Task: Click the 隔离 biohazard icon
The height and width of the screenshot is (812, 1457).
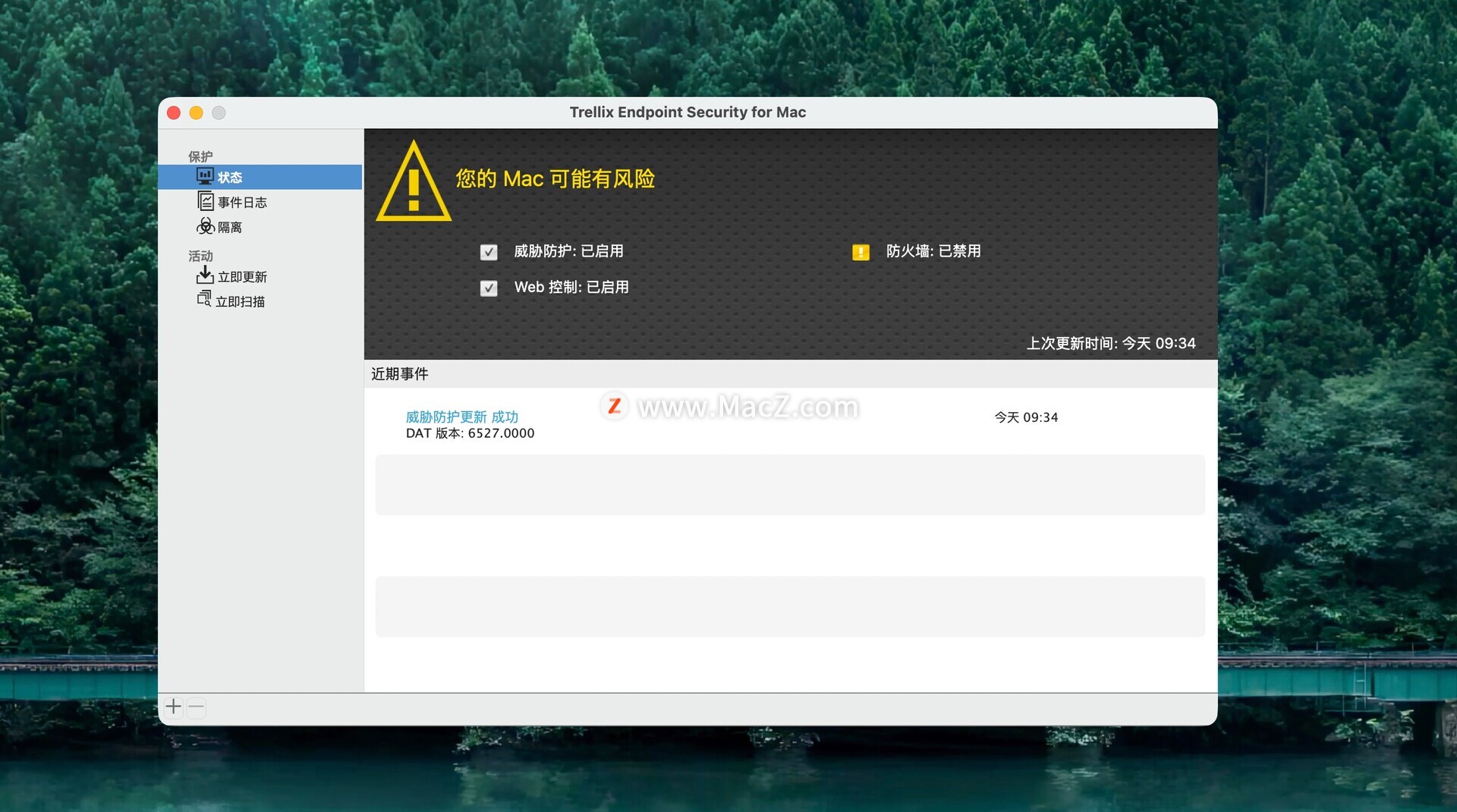Action: (205, 226)
